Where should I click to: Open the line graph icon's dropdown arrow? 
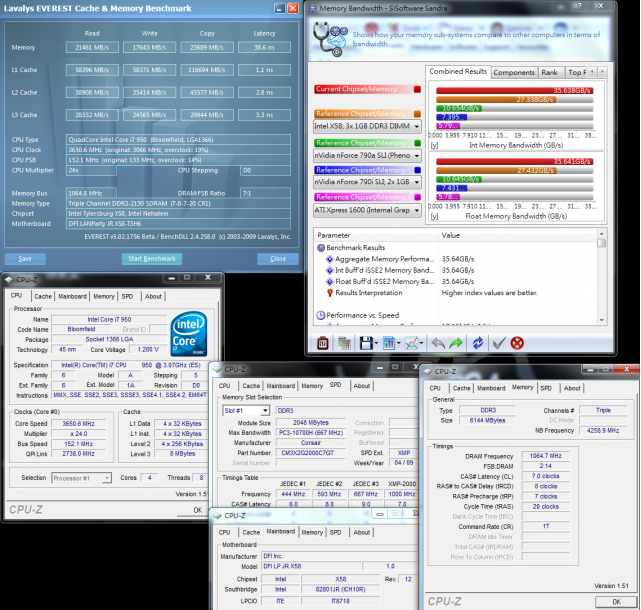click(421, 343)
